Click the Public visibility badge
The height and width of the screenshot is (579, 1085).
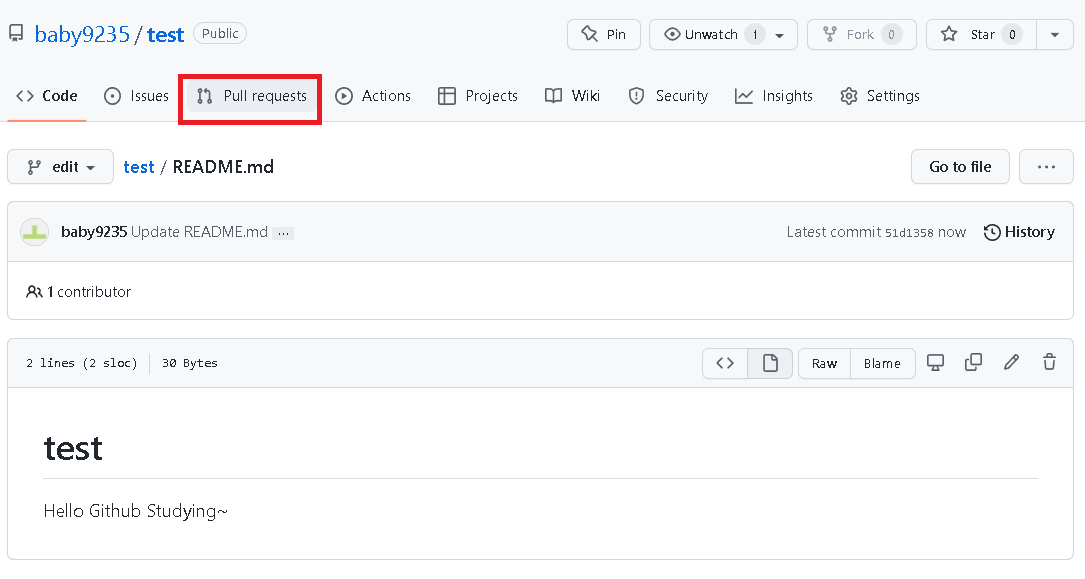(x=220, y=33)
